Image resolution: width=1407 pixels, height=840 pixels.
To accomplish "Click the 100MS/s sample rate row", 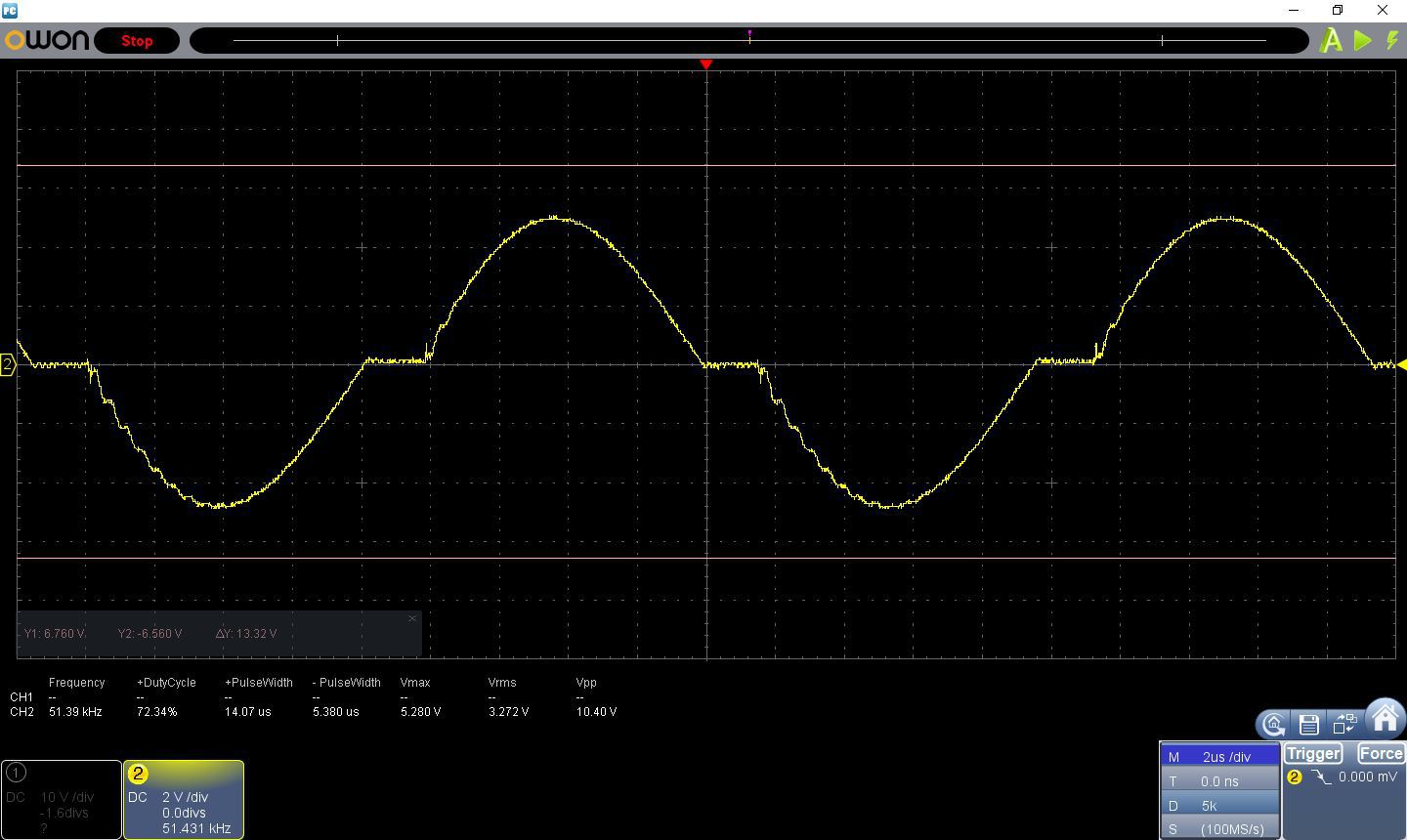I will coord(1219,829).
